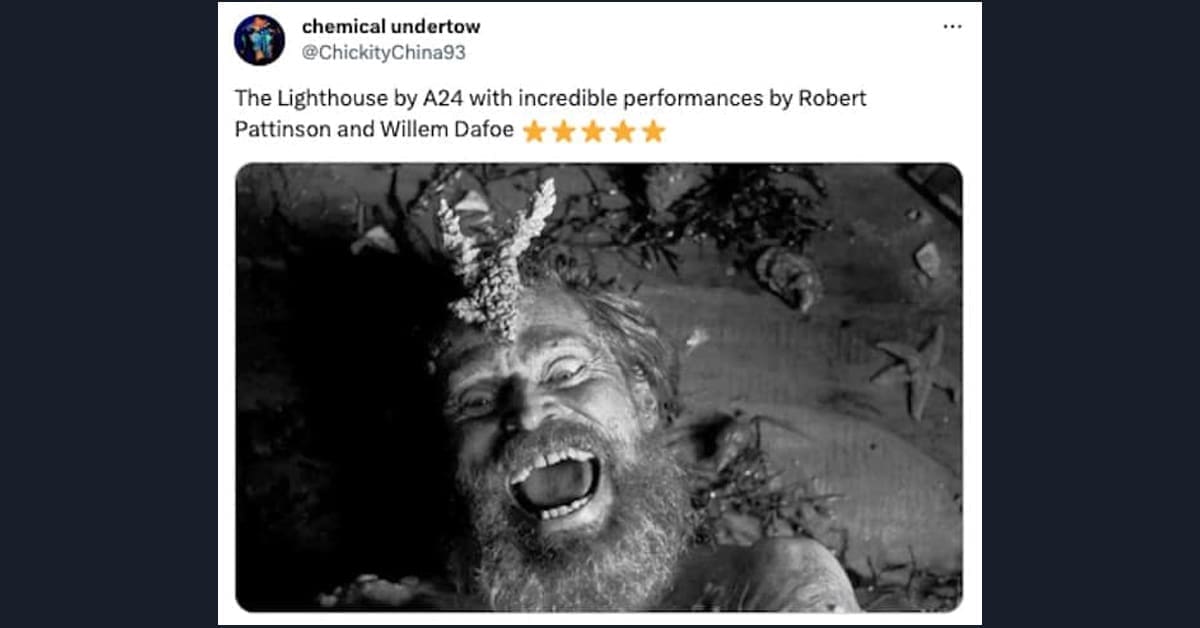This screenshot has width=1200, height=628.
Task: Click the last gold star emoji
Action: coord(654,132)
